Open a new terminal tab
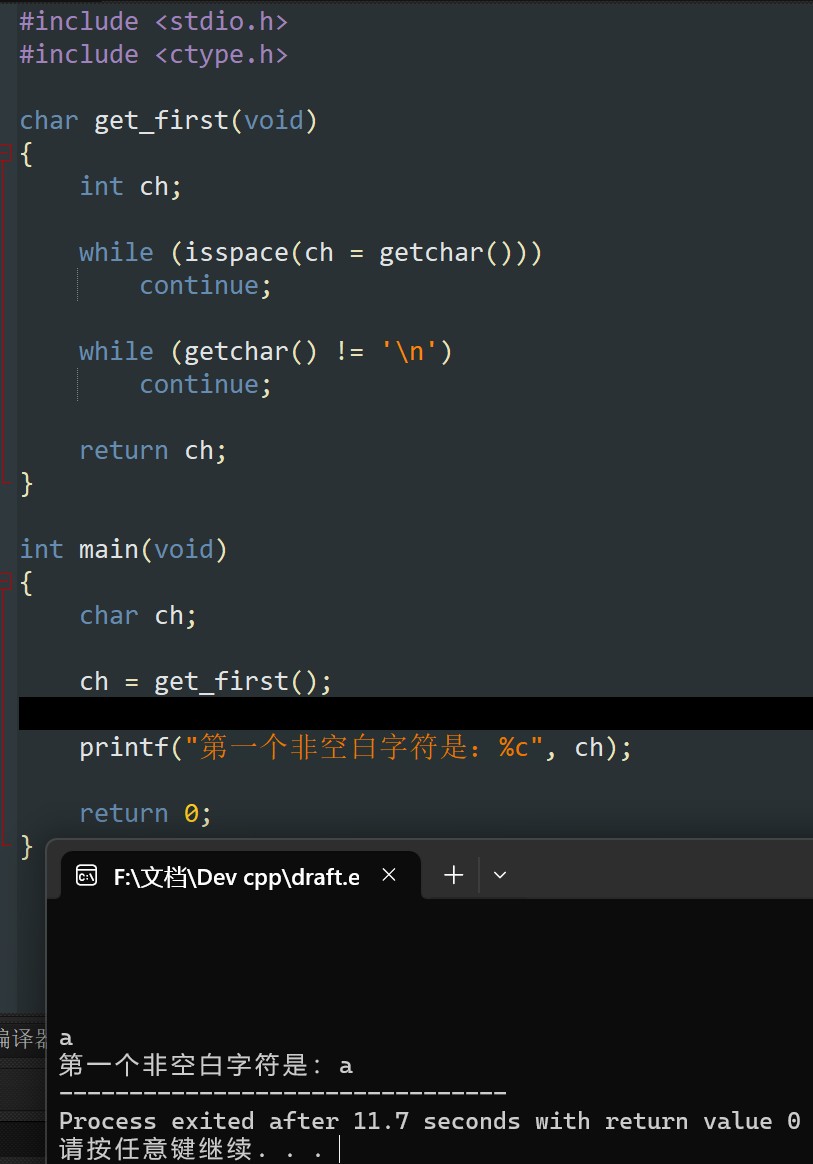 (x=454, y=875)
